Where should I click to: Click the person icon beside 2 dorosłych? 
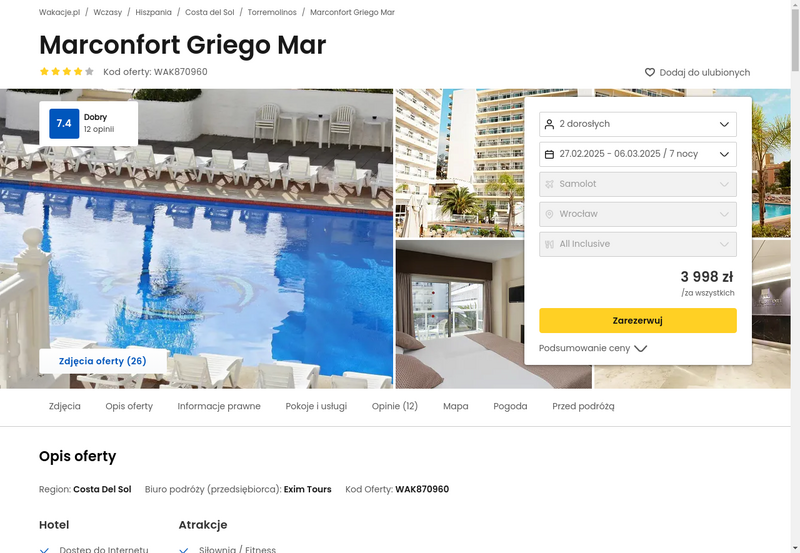click(x=549, y=124)
